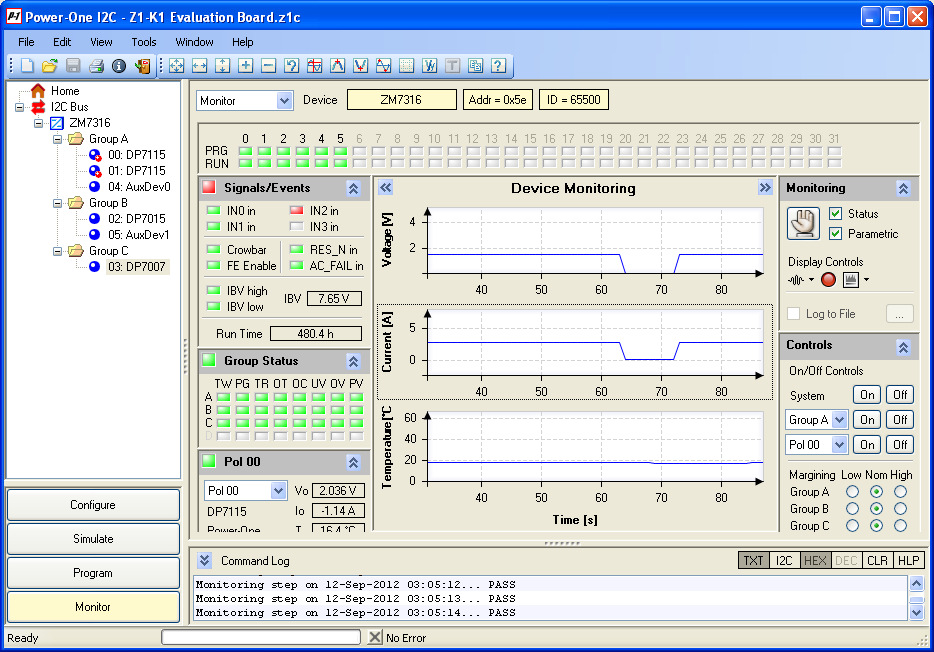934x652 pixels.
Task: Switch to the I2C command log tab
Action: 785,560
